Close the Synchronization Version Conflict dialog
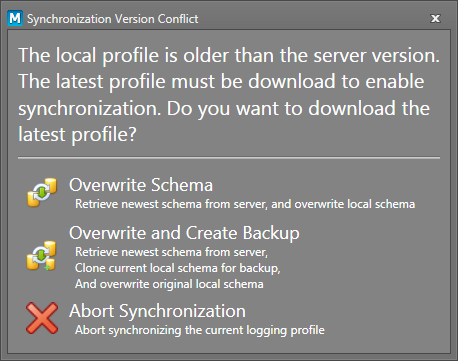 tap(435, 18)
